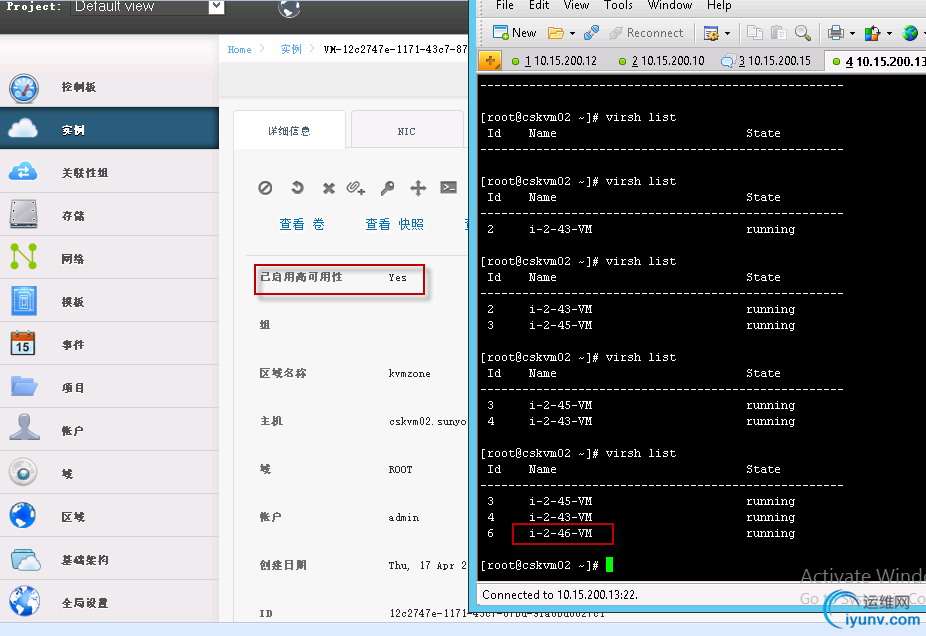Click the connect plug icon in Xshell toolbar
926x636 pixels.
pos(591,33)
